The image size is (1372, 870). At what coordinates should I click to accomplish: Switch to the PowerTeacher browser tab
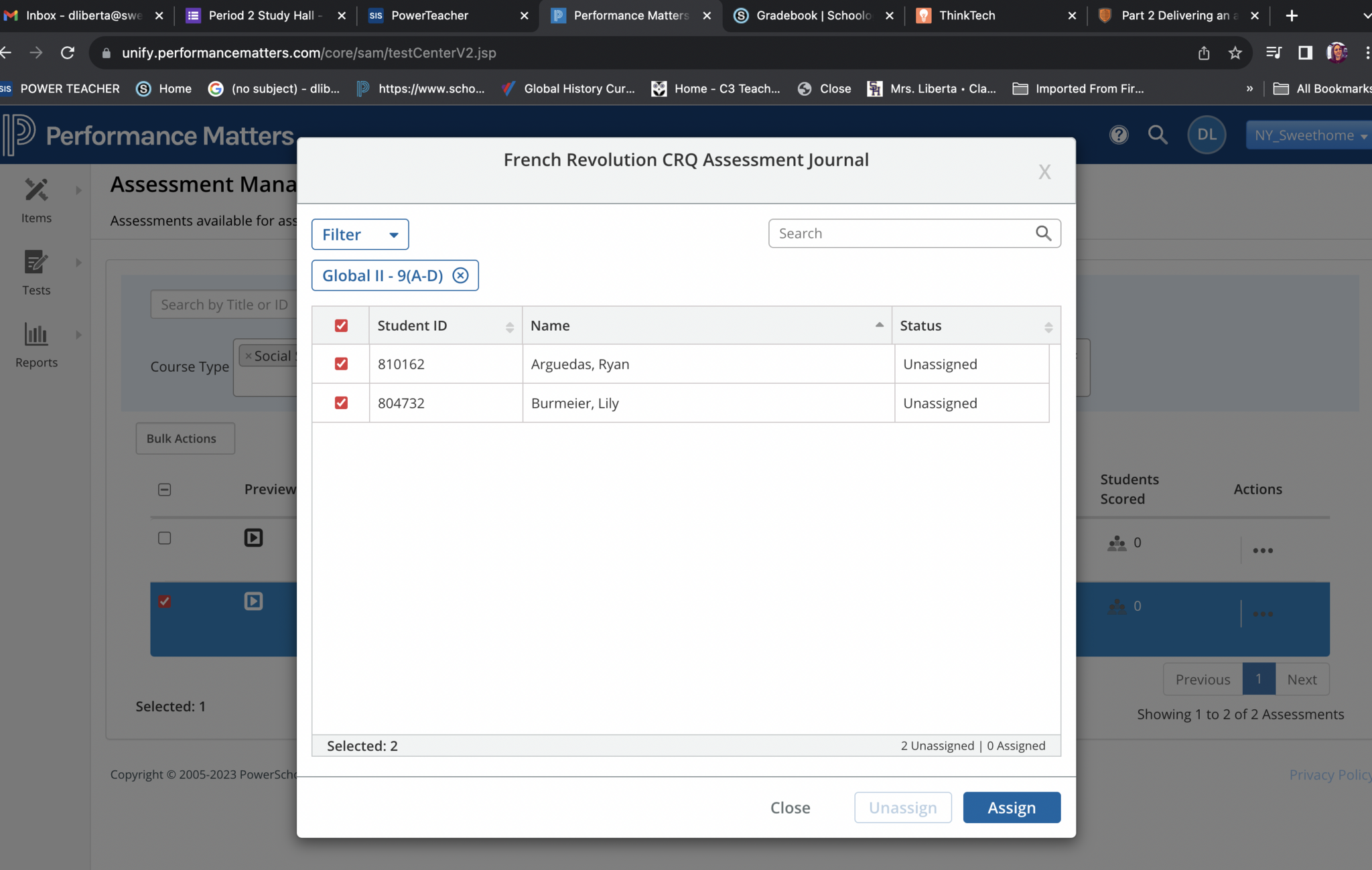coord(429,15)
